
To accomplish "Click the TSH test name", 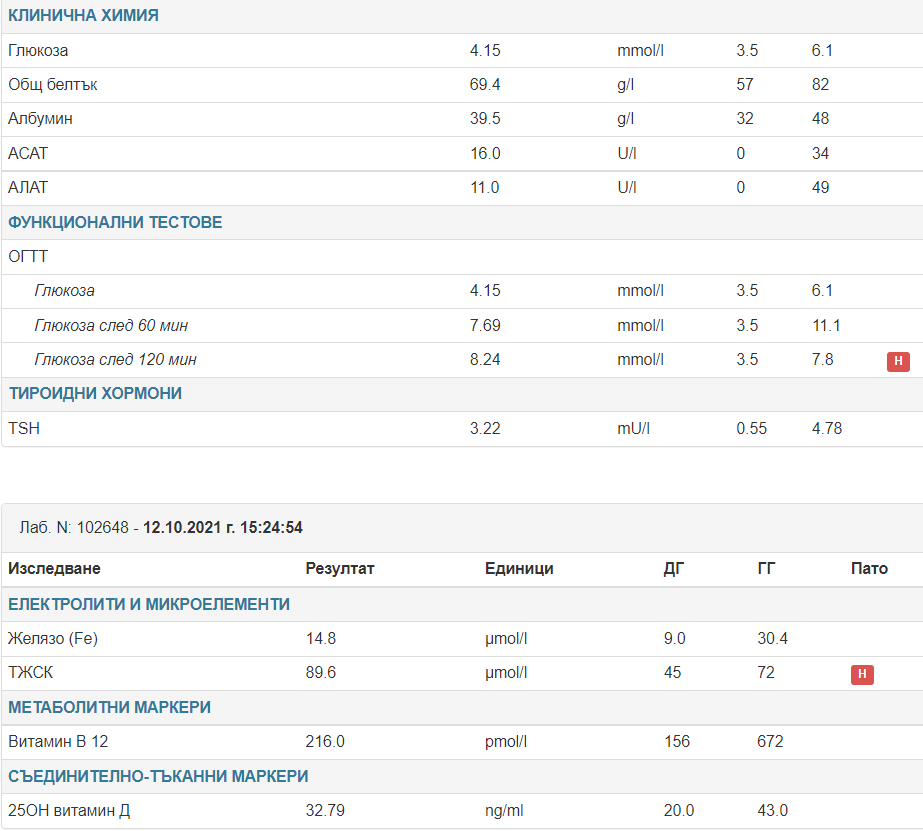I will click(24, 429).
